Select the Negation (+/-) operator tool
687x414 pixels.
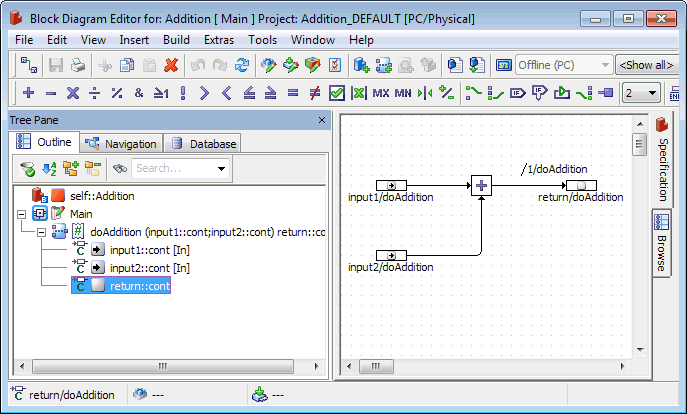point(447,93)
